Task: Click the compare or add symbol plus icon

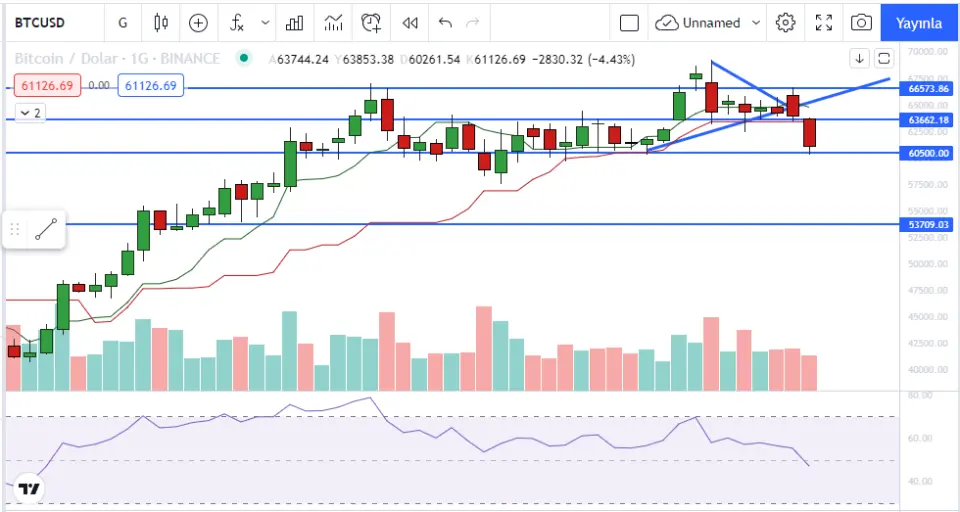Action: 199,22
